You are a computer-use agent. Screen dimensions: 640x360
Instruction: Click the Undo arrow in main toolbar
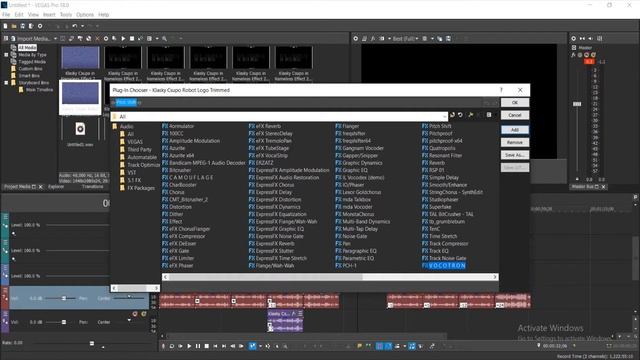click(x=75, y=26)
